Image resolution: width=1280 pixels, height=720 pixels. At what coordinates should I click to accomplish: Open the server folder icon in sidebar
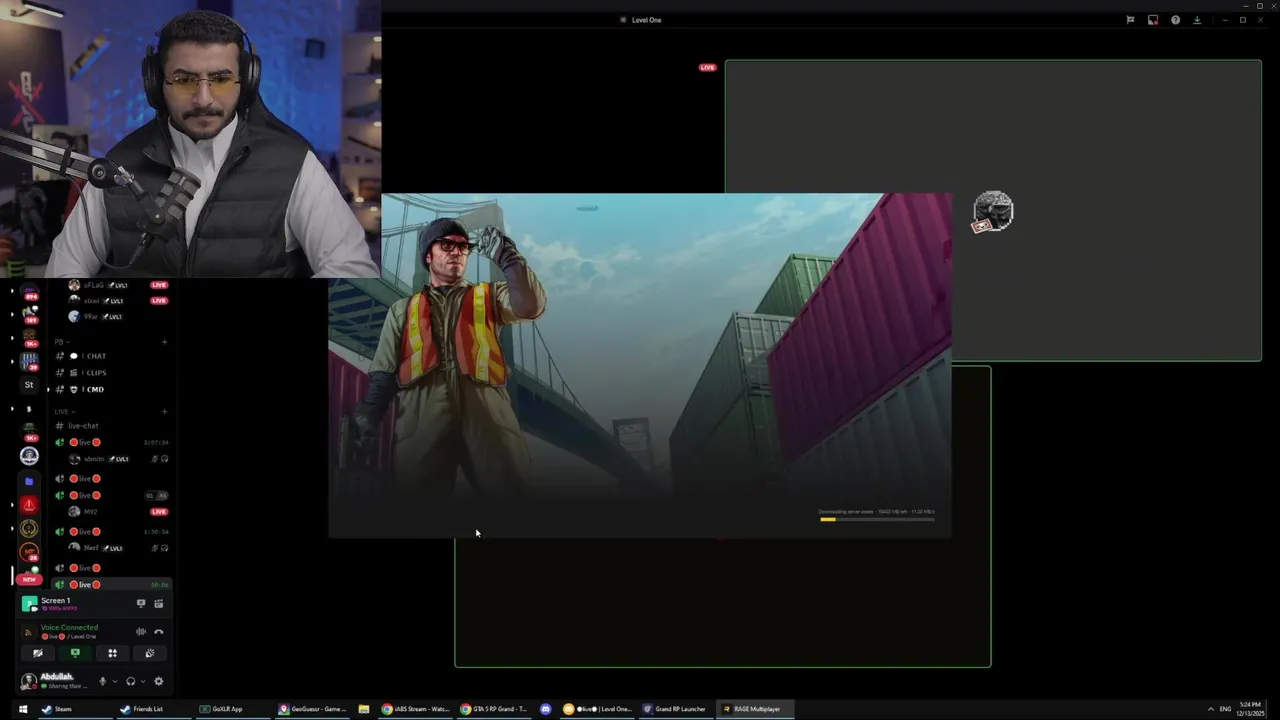tap(29, 481)
